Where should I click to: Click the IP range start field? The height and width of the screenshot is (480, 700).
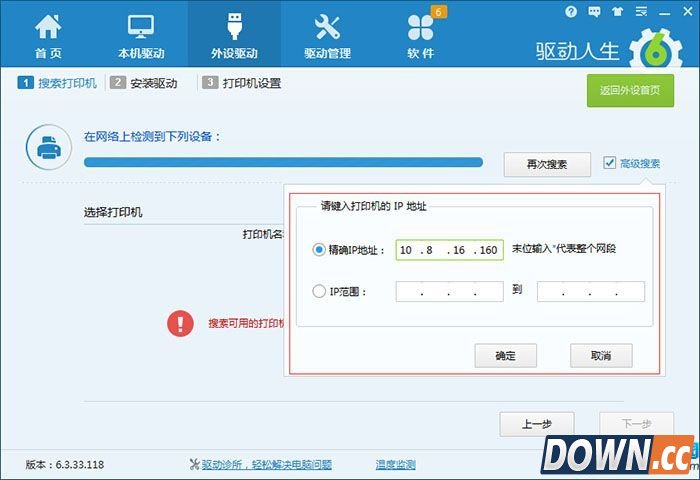450,292
